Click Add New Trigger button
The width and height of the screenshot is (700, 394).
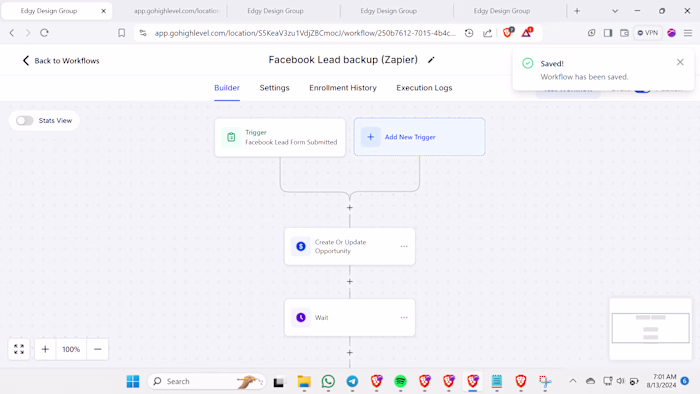point(419,137)
